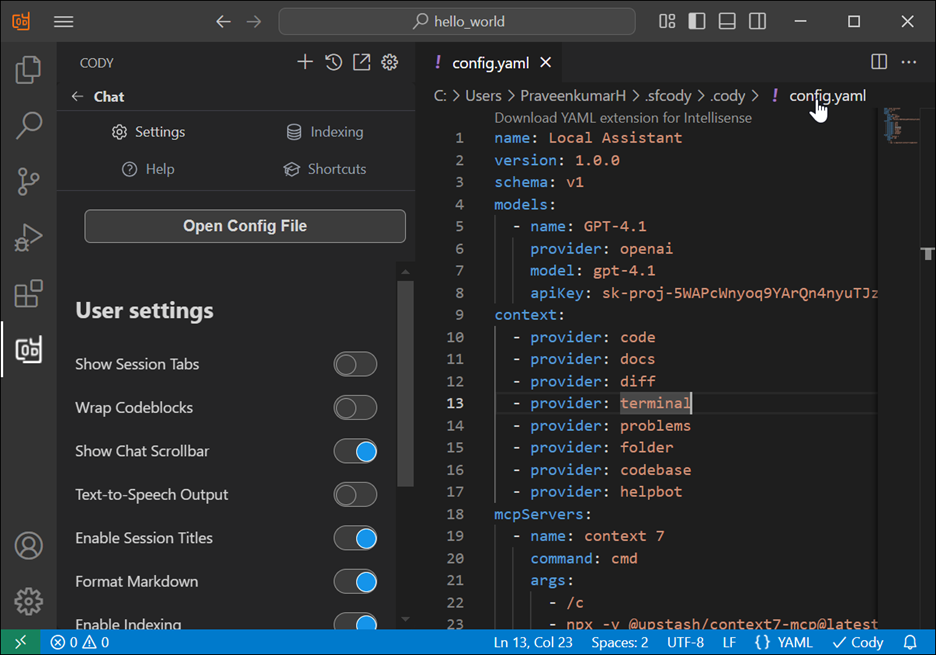Open the notifications bell in status bar
The height and width of the screenshot is (655, 936).
908,642
